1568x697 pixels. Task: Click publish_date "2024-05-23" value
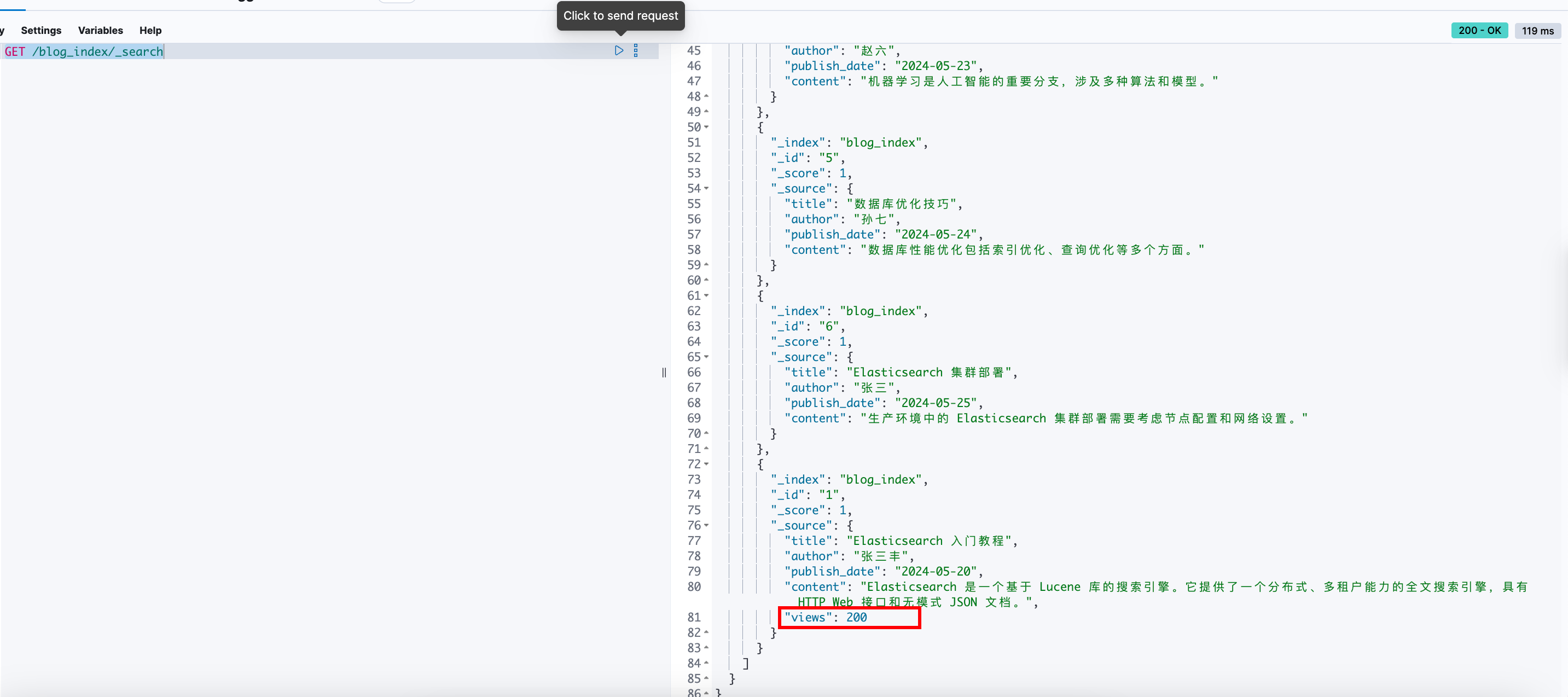936,66
